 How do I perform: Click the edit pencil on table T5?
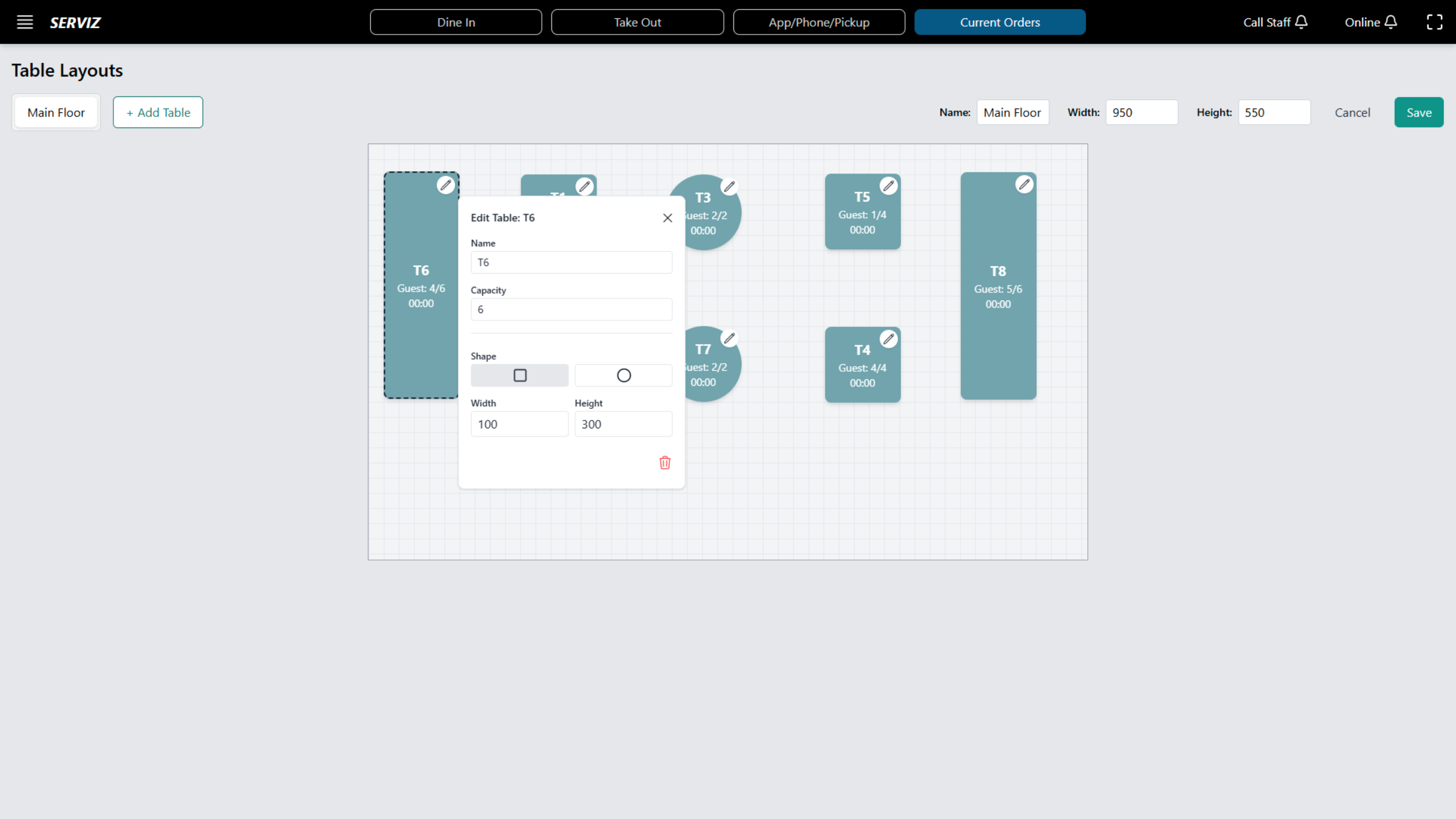(x=889, y=186)
